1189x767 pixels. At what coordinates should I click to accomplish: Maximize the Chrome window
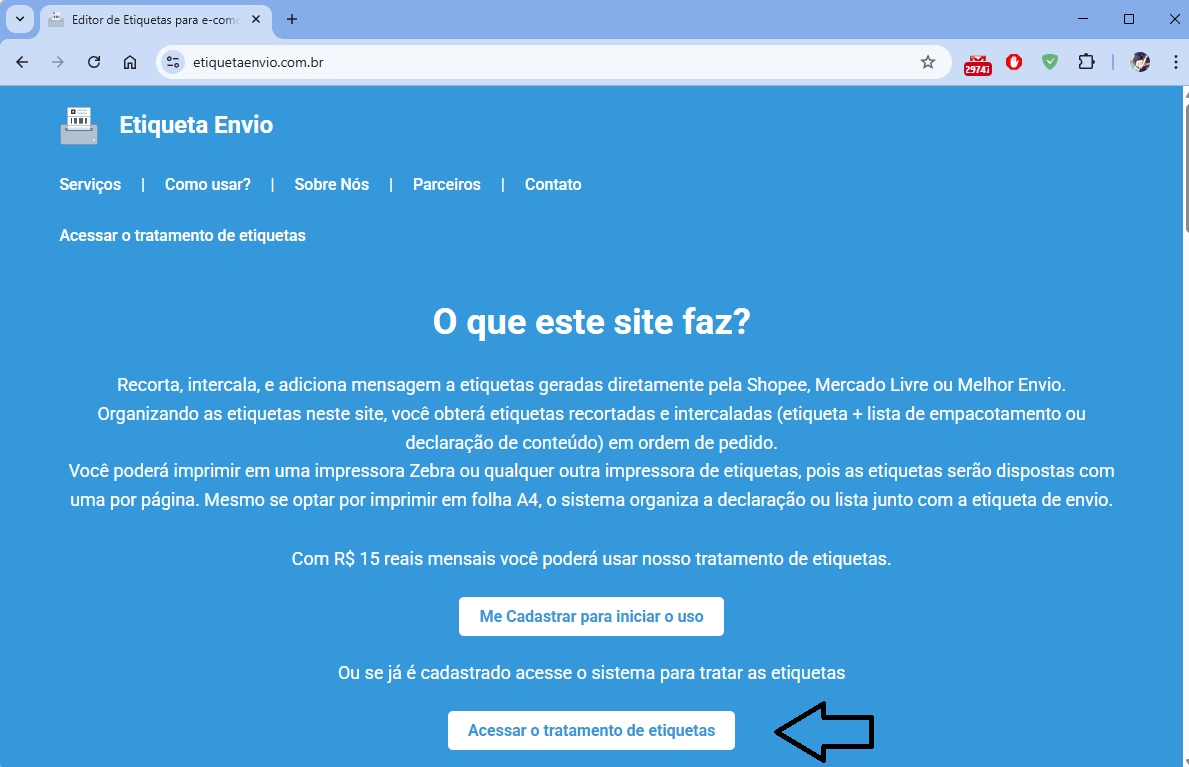[x=1129, y=19]
